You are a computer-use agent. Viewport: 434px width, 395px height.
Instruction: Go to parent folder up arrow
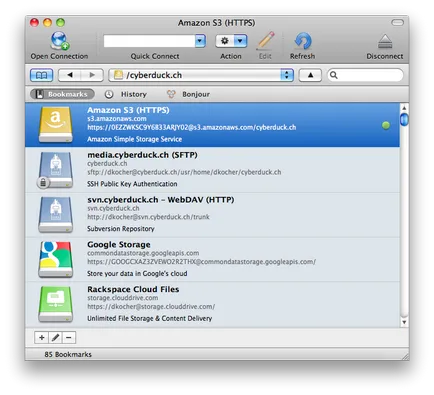point(310,75)
